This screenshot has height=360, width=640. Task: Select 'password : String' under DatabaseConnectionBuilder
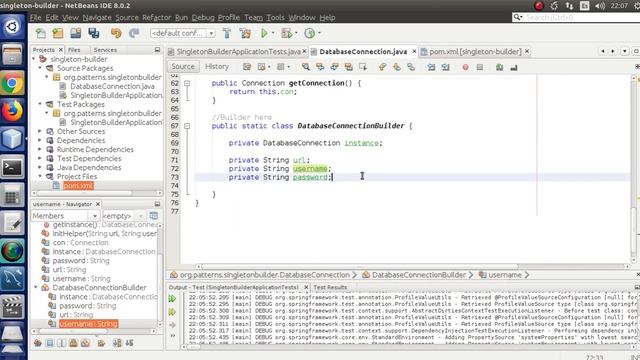(88, 306)
